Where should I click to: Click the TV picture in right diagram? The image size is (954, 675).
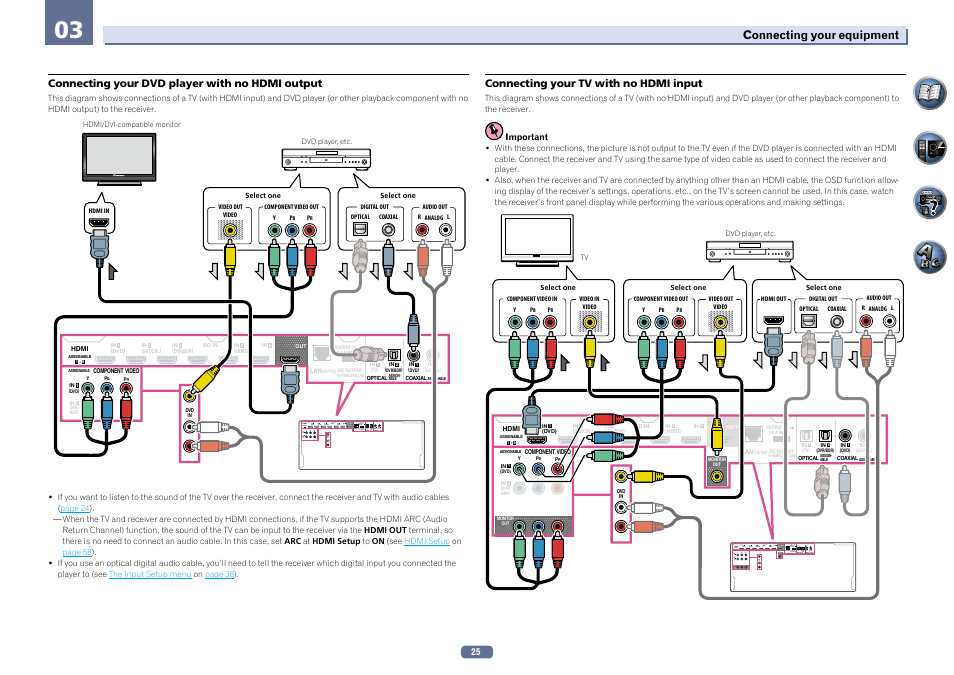coord(537,240)
